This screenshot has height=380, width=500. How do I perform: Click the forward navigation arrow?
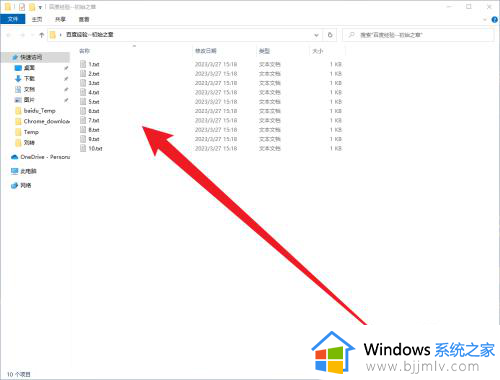coord(22,35)
